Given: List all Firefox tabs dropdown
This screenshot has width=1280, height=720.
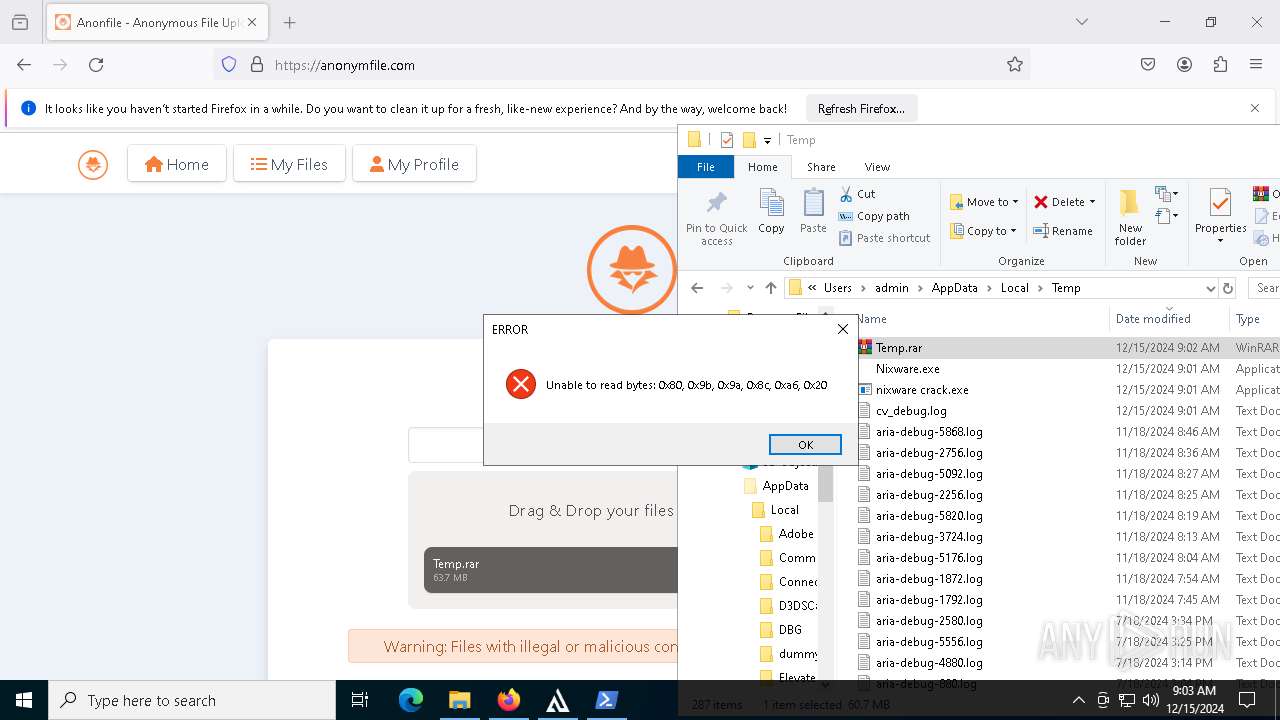Looking at the screenshot, I should (1081, 22).
